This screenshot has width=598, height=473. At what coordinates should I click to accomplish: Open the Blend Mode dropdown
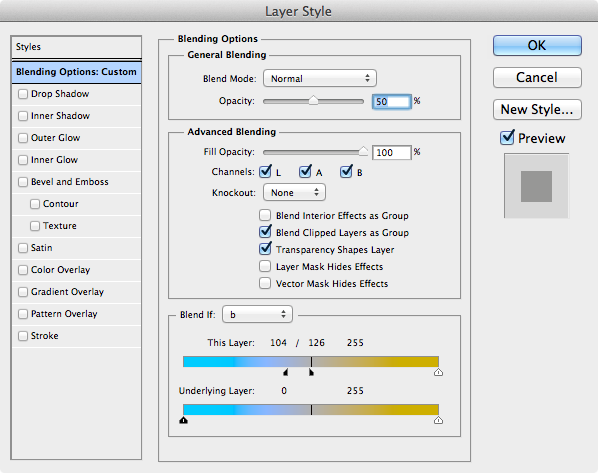tap(320, 78)
